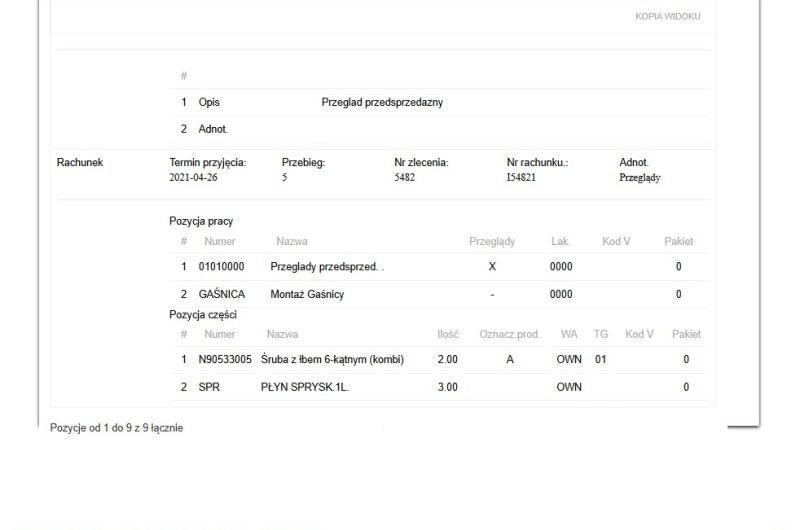Screen dimensions: 800x530
Task: Select 'Przeglad przedsprzedazny' description text
Action: [x=382, y=103]
